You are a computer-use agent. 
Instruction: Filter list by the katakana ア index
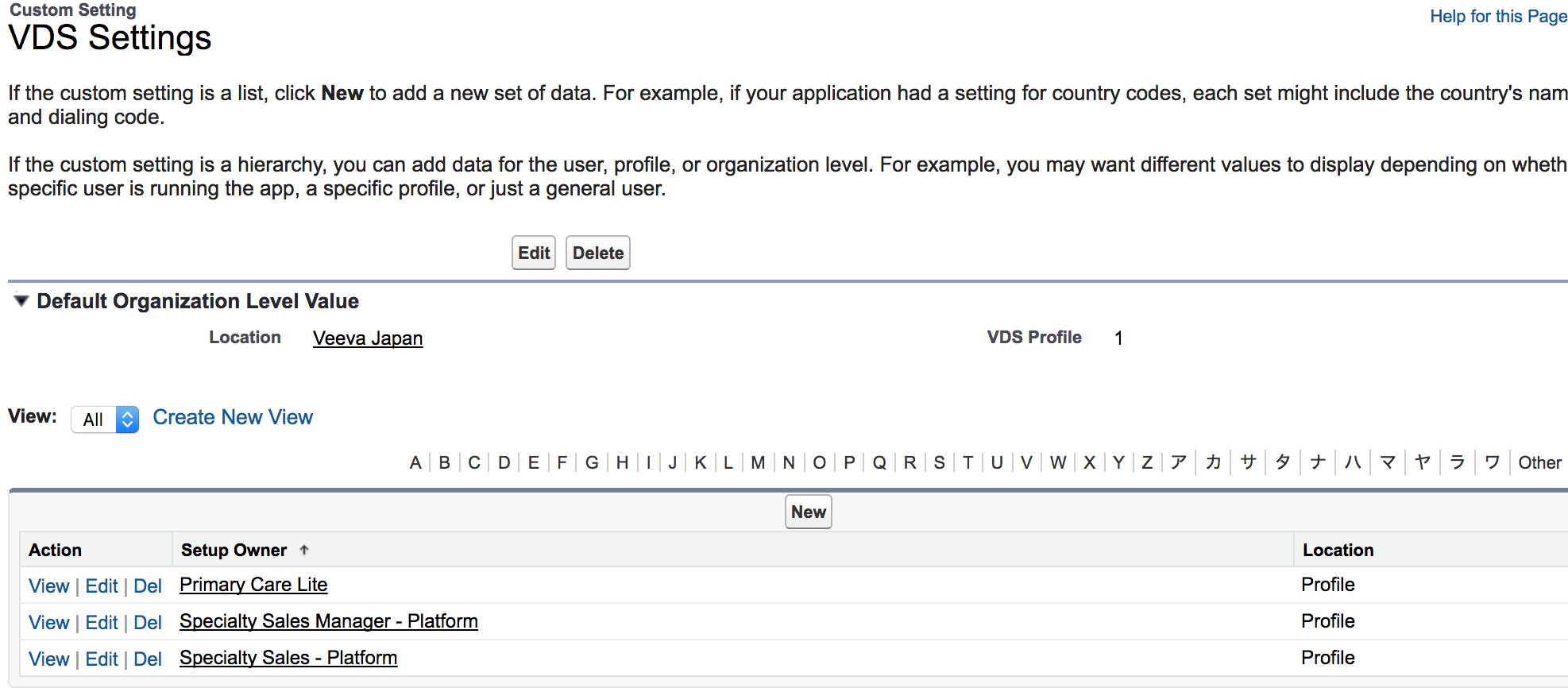pyautogui.click(x=1179, y=462)
